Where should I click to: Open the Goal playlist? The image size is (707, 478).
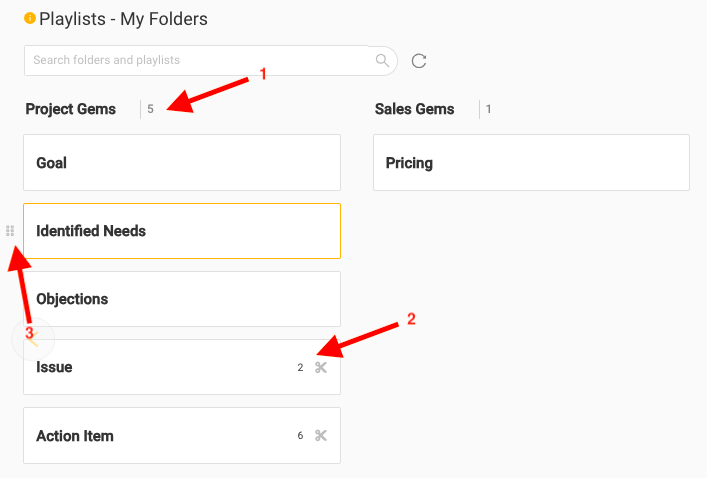point(181,162)
